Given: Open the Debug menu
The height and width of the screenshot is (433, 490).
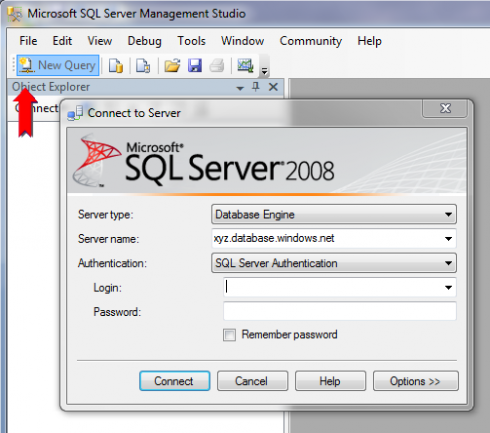Looking at the screenshot, I should coord(144,41).
